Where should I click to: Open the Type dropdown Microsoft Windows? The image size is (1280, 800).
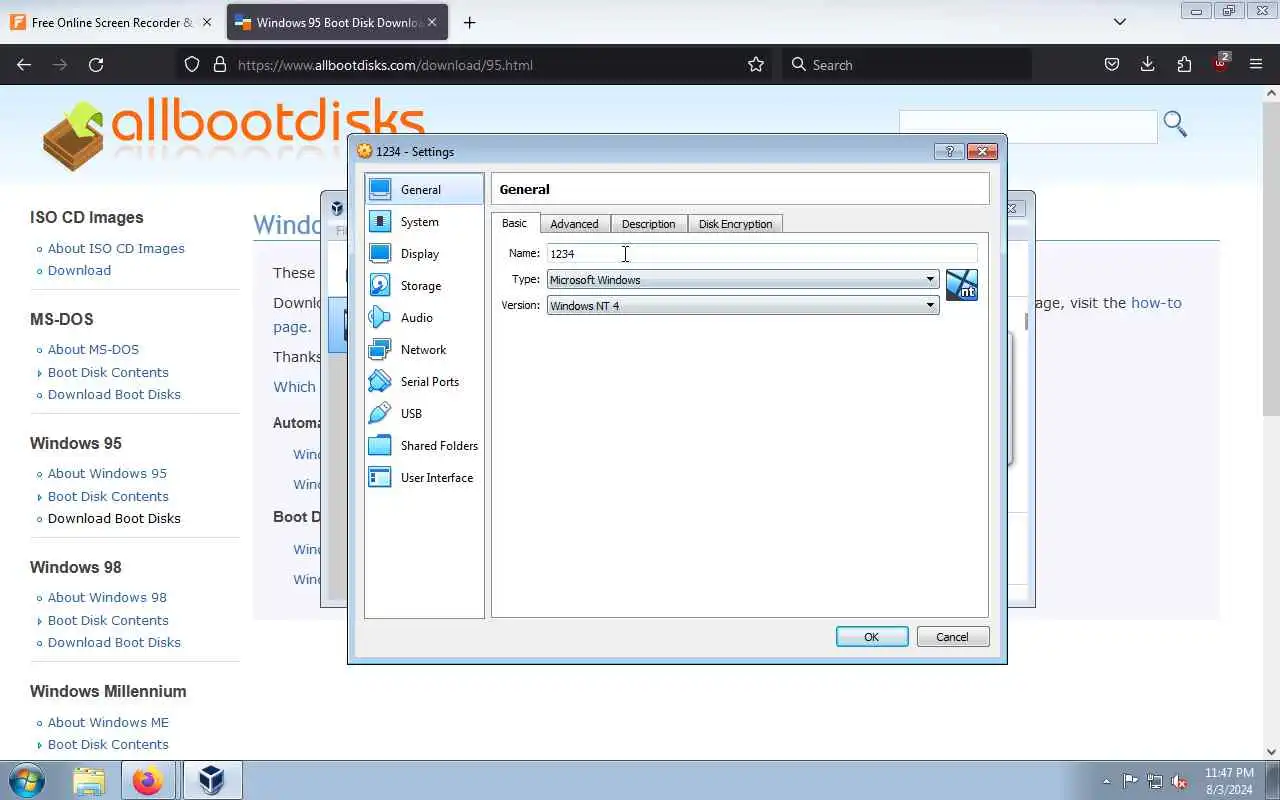pyautogui.click(x=742, y=279)
